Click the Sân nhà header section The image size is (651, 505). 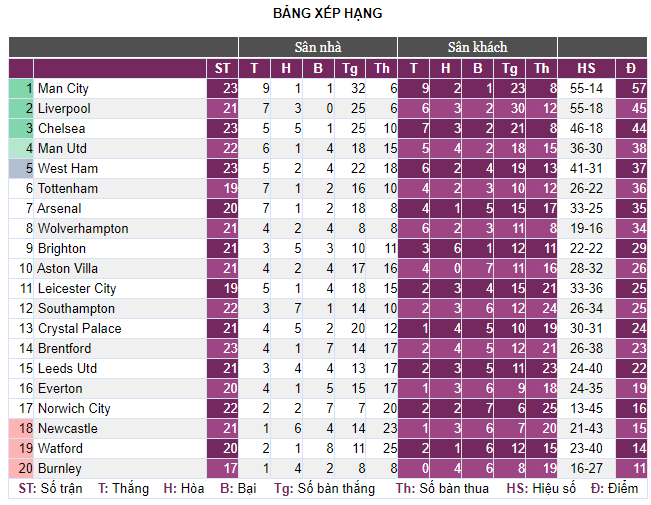[318, 47]
